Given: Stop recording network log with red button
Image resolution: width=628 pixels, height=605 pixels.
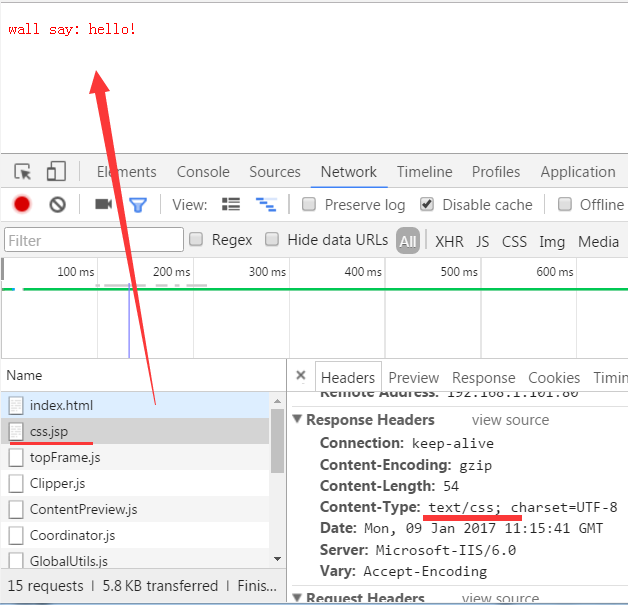Looking at the screenshot, I should coord(22,204).
